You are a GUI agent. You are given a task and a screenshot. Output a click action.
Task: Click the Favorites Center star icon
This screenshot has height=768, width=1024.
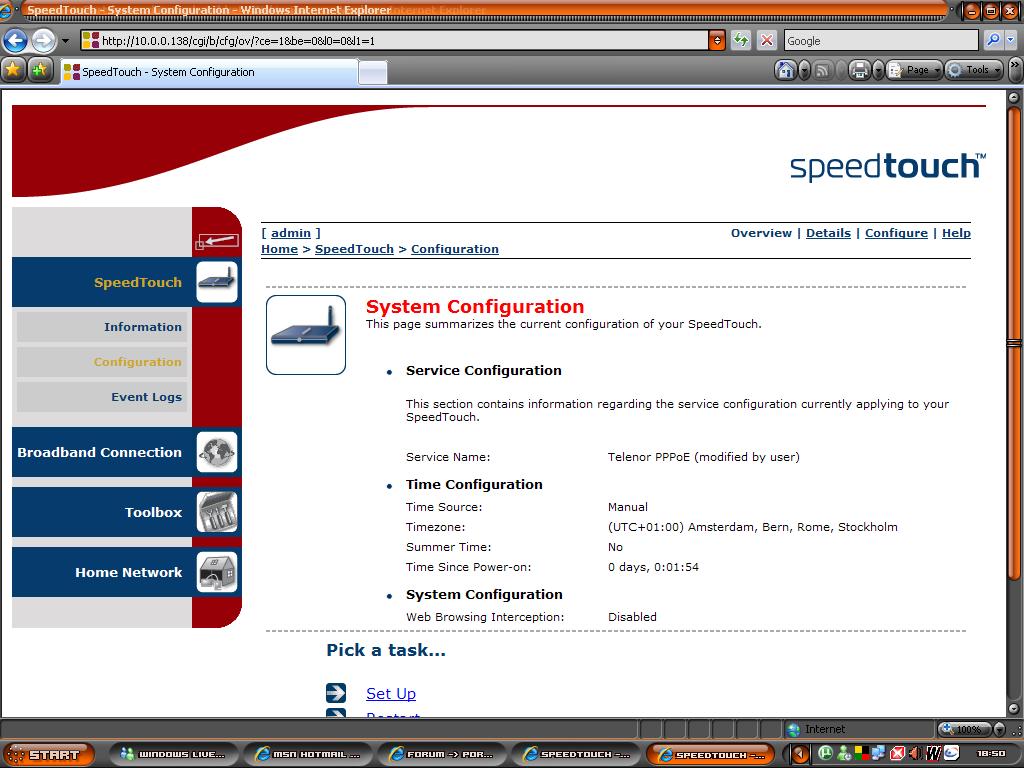pos(13,69)
